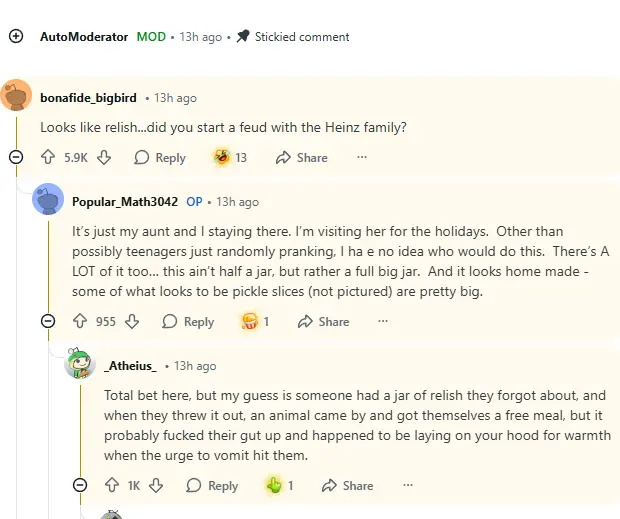Viewport: 620px width, 519px height.
Task: Open more options on bonafide_bigbird's comment
Action: pyautogui.click(x=362, y=157)
